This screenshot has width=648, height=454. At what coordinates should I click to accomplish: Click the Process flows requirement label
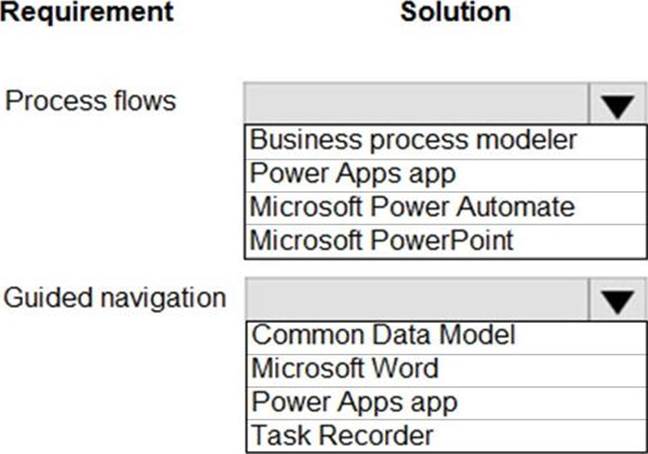[90, 101]
